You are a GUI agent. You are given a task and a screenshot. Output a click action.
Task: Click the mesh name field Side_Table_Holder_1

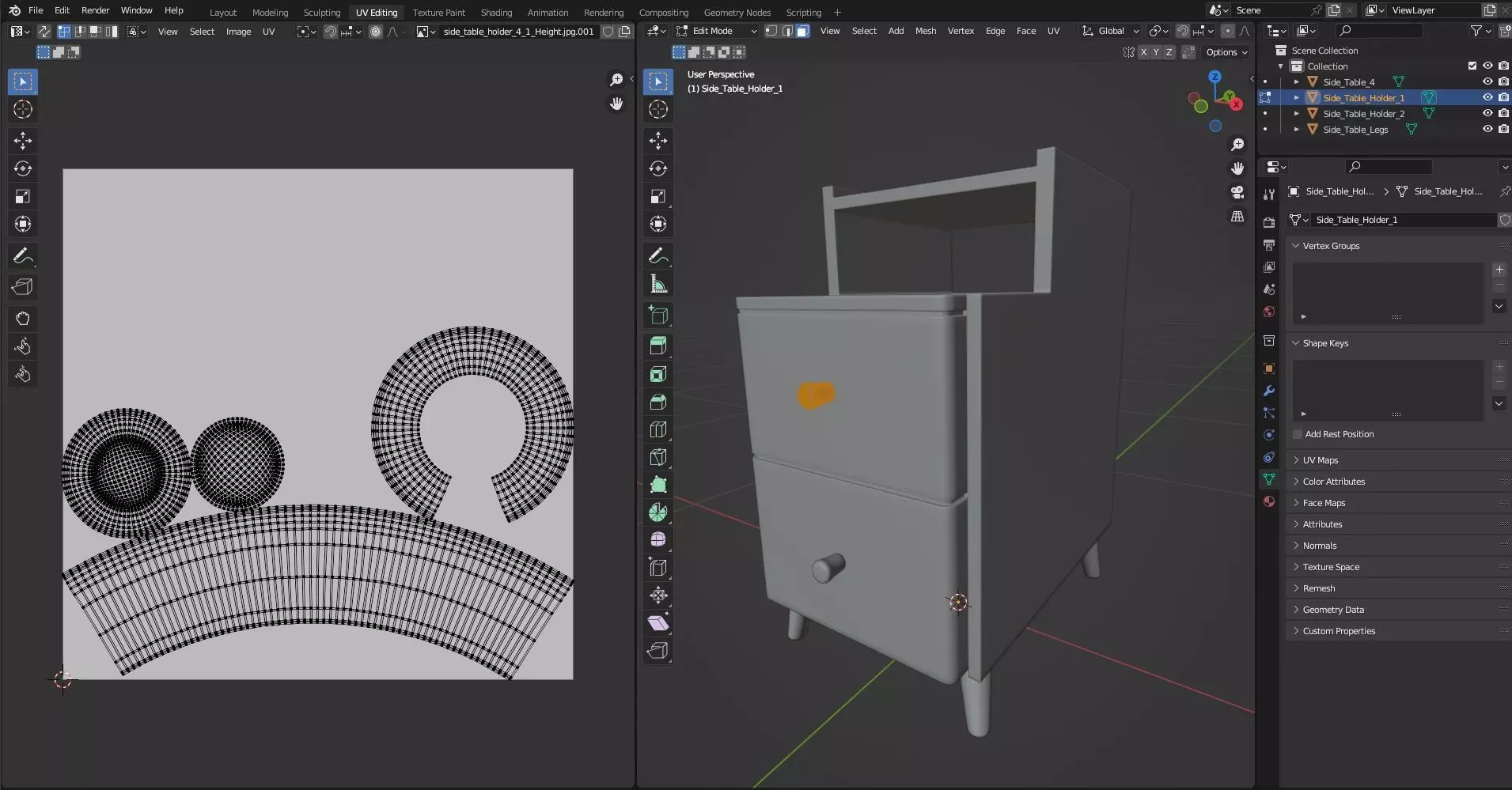(x=1402, y=220)
